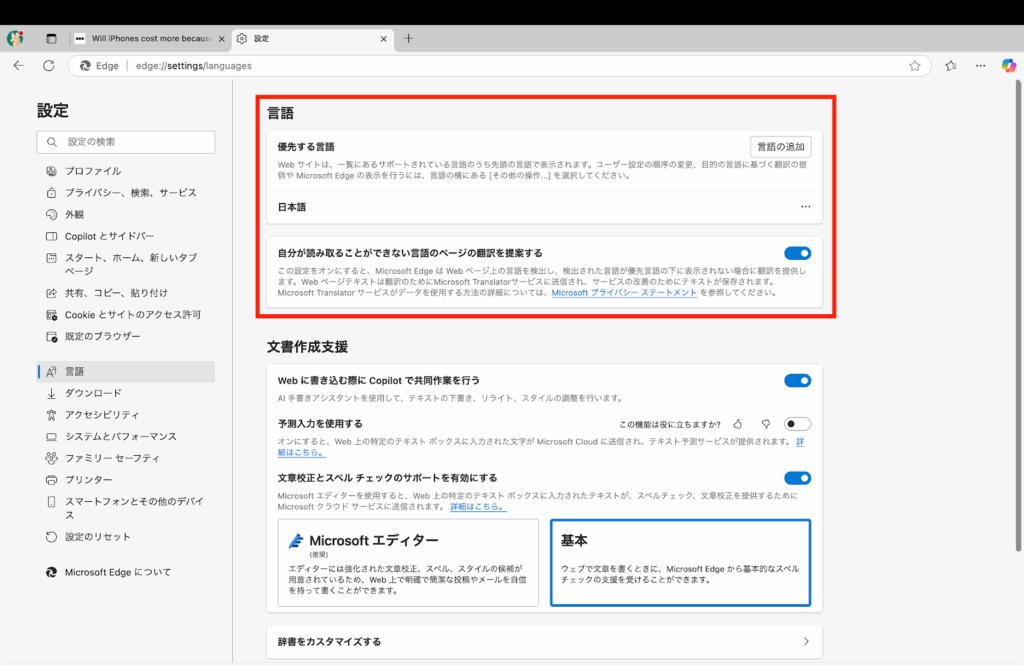The height and width of the screenshot is (665, 1024).
Task: Click the thumbs up feedback icon
Action: point(738,424)
